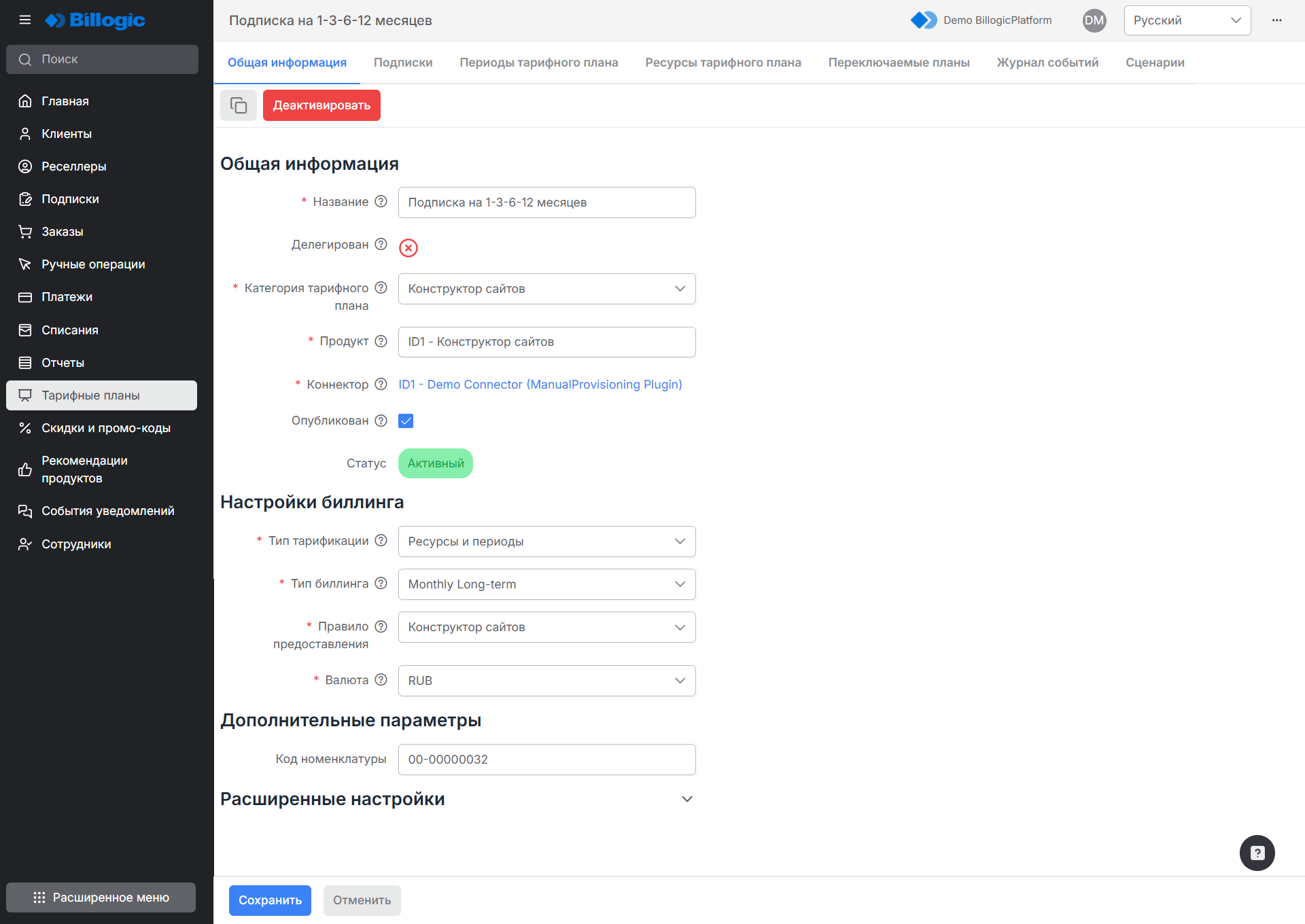Open the three-dots options menu
Image resolution: width=1305 pixels, height=924 pixels.
point(1276,20)
